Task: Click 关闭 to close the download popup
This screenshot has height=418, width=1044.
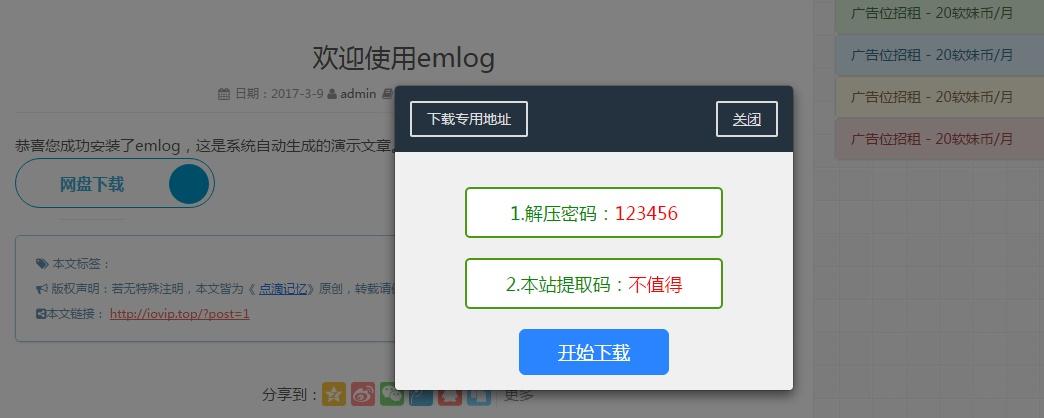Action: click(x=746, y=119)
